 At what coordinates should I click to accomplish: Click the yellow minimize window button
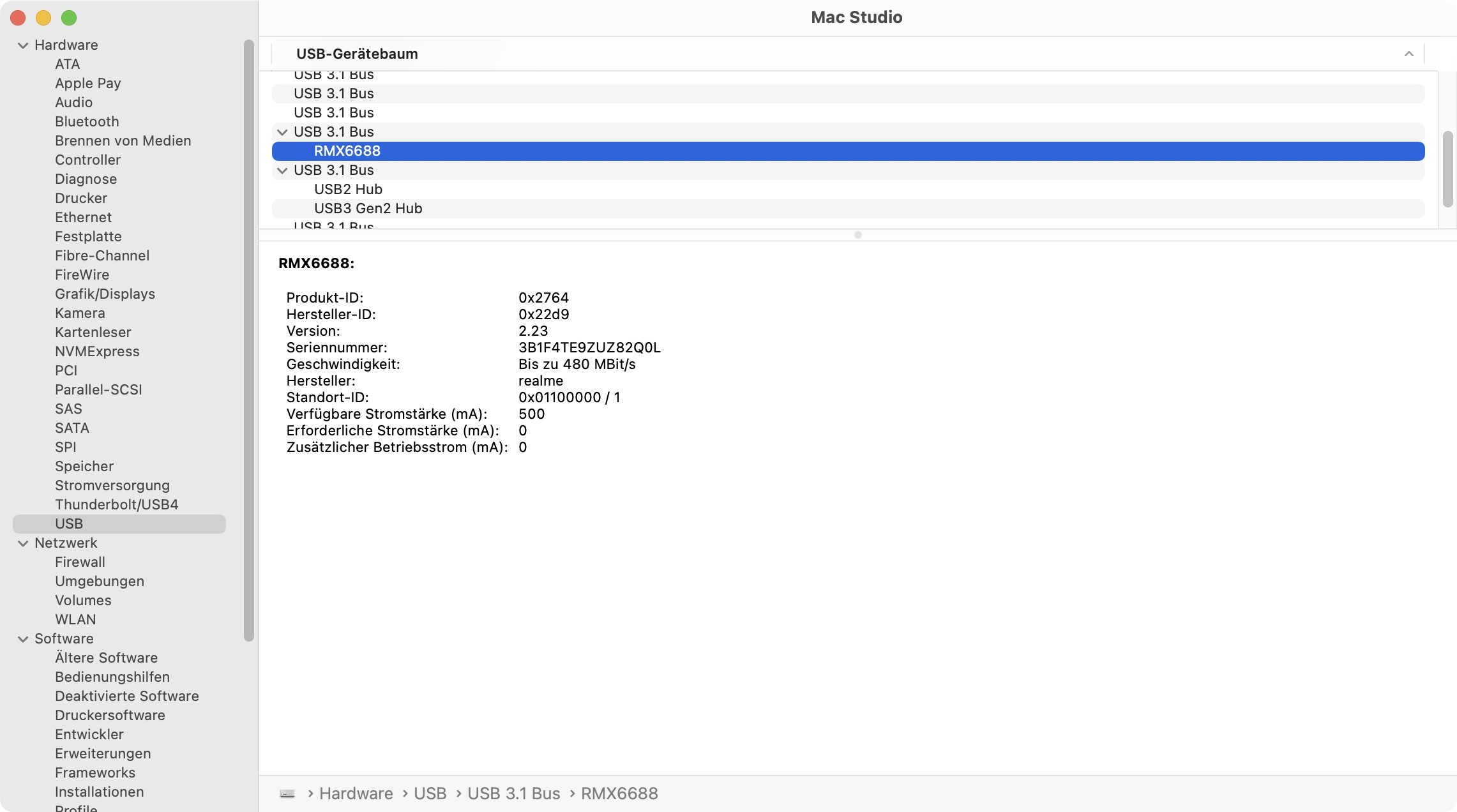(43, 18)
